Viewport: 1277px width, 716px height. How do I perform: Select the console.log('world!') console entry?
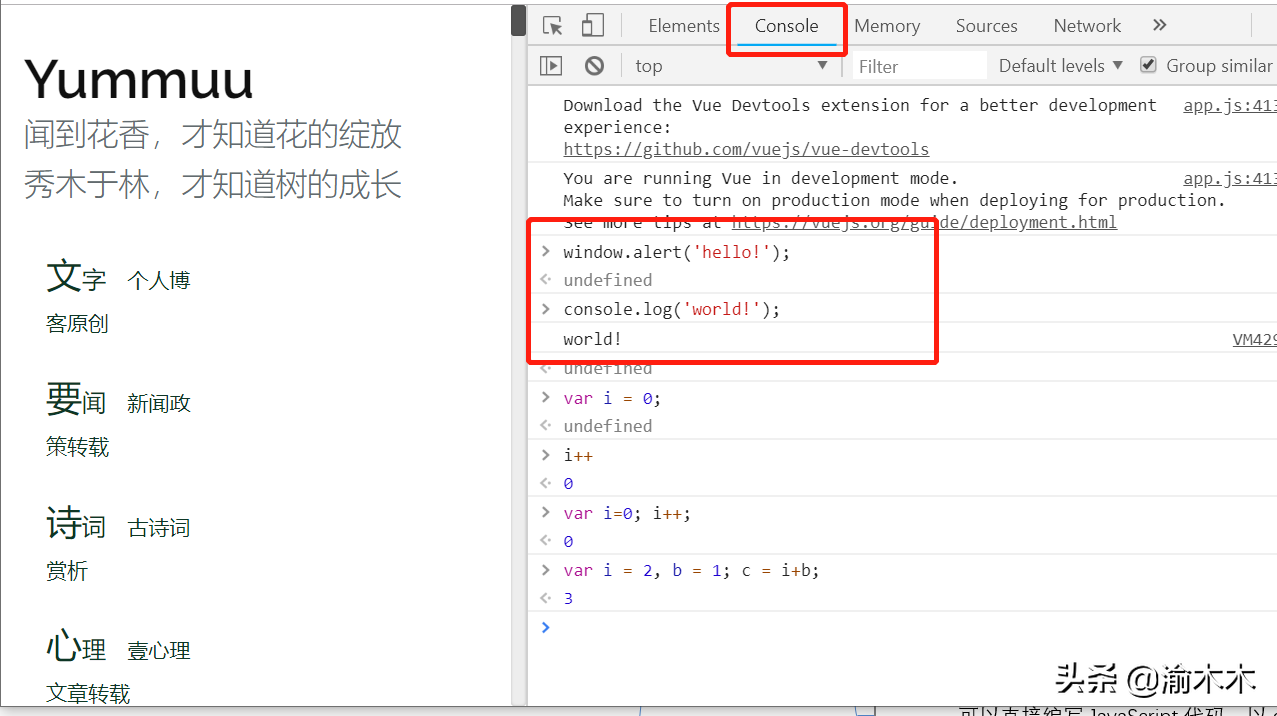click(x=672, y=309)
